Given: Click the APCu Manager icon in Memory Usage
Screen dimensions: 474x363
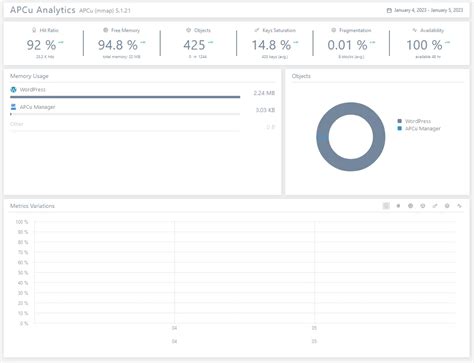Looking at the screenshot, I should 13,107.
